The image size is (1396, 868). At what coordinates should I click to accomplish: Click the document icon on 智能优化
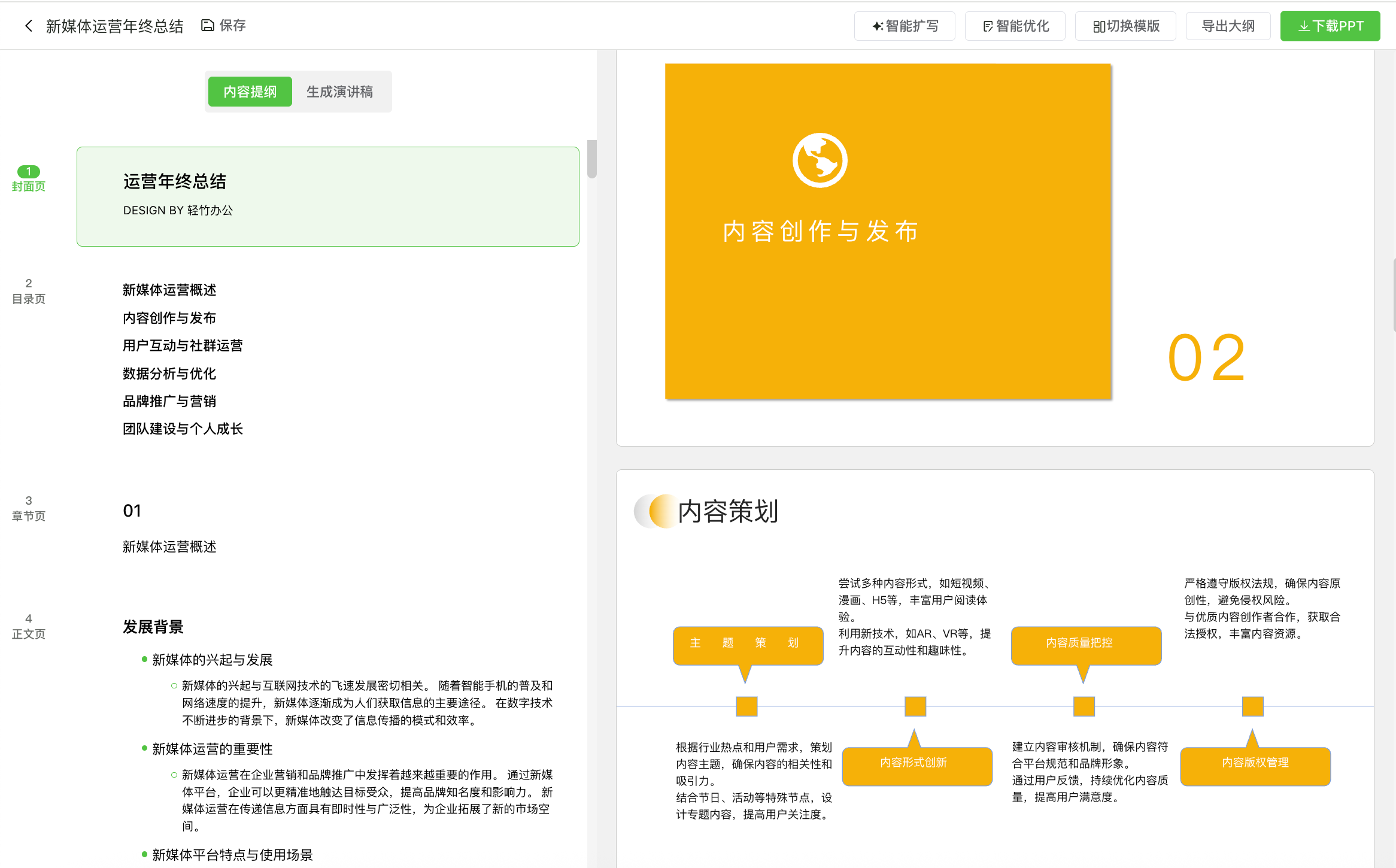[x=988, y=26]
